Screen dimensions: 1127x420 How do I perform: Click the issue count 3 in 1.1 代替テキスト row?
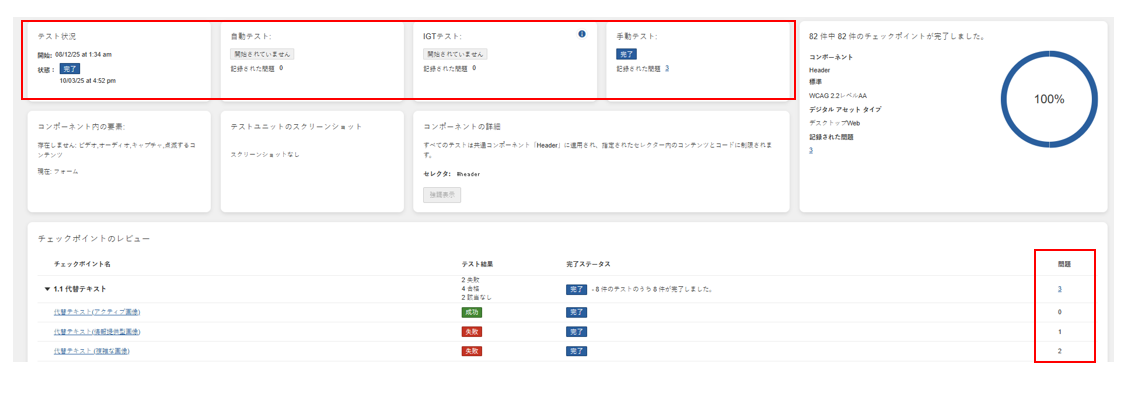point(1060,289)
